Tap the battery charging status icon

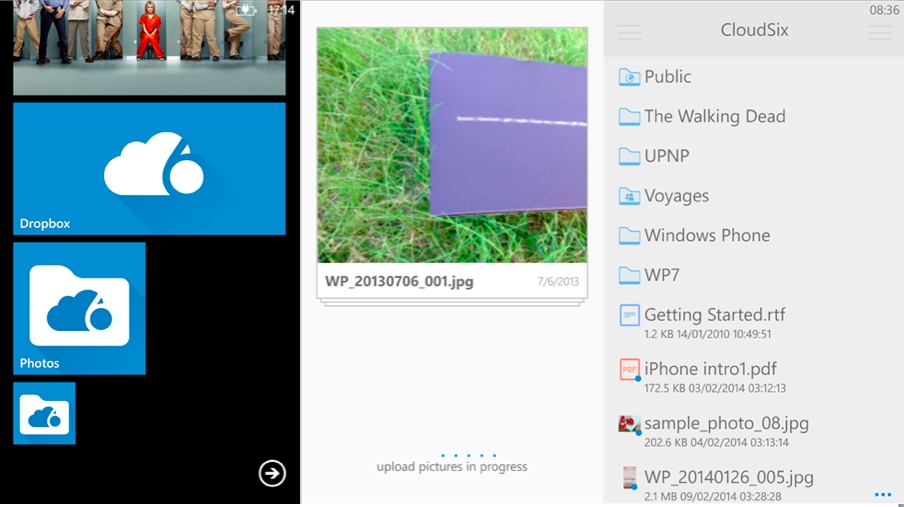point(247,10)
